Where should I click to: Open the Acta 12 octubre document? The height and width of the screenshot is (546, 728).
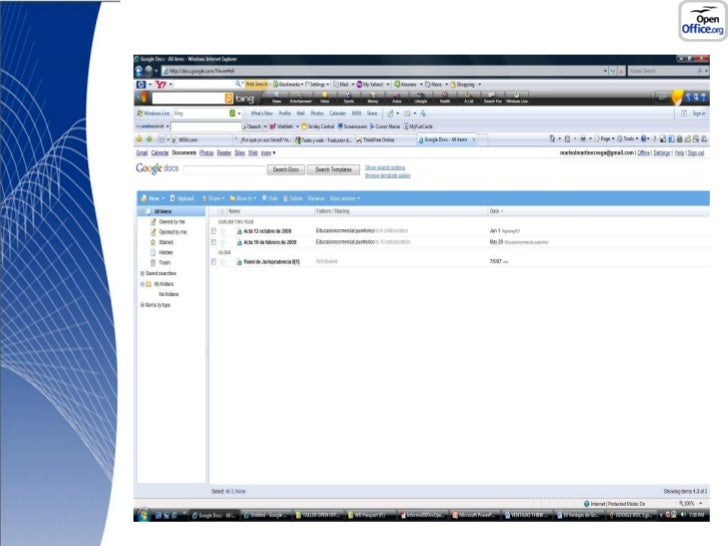267,231
